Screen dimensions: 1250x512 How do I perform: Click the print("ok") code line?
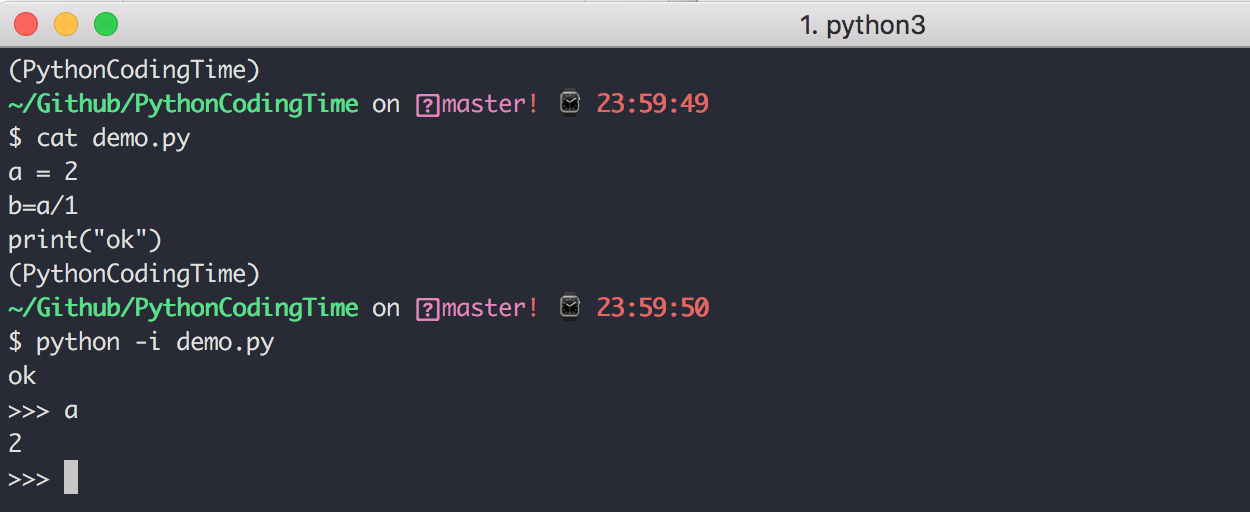pos(85,240)
